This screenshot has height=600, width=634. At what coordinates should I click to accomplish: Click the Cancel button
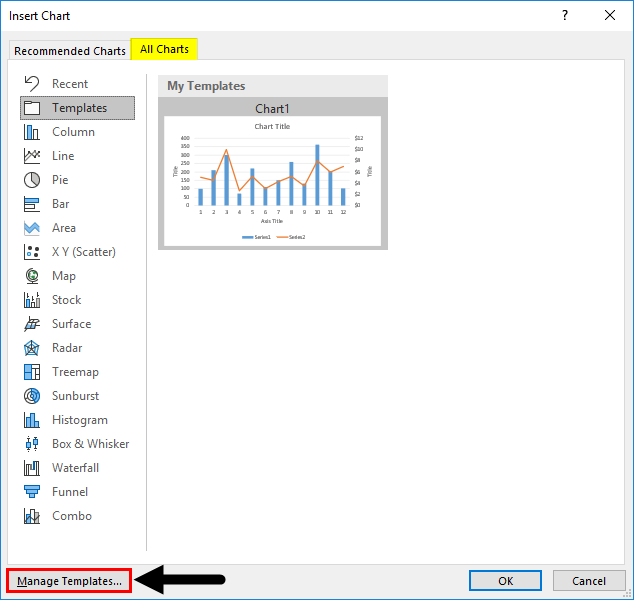(588, 581)
